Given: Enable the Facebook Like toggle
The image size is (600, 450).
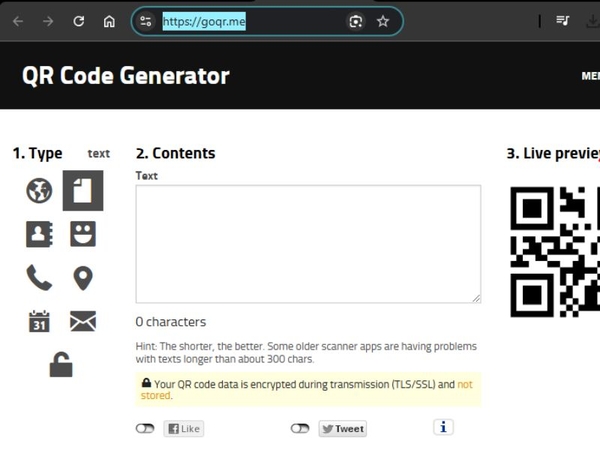Looking at the screenshot, I should (145, 429).
